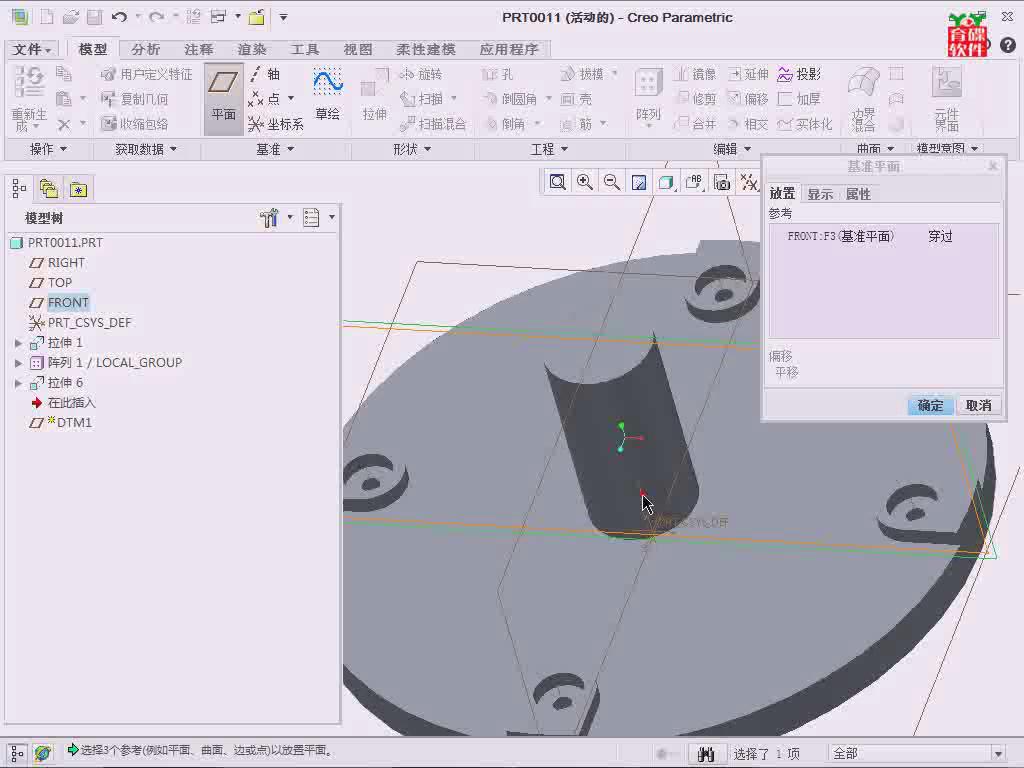Screen dimensions: 1024x768
Task: Open the 文件 menu
Action: [31, 49]
